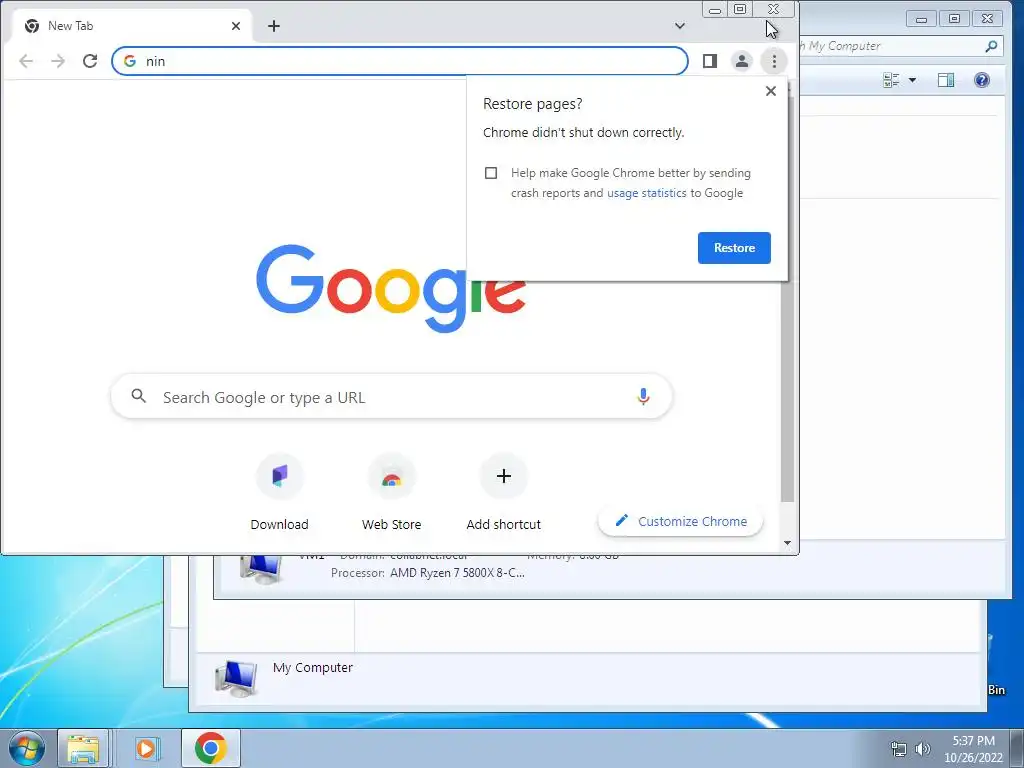Start voice search with microphone icon
The image size is (1024, 768).
pos(643,396)
